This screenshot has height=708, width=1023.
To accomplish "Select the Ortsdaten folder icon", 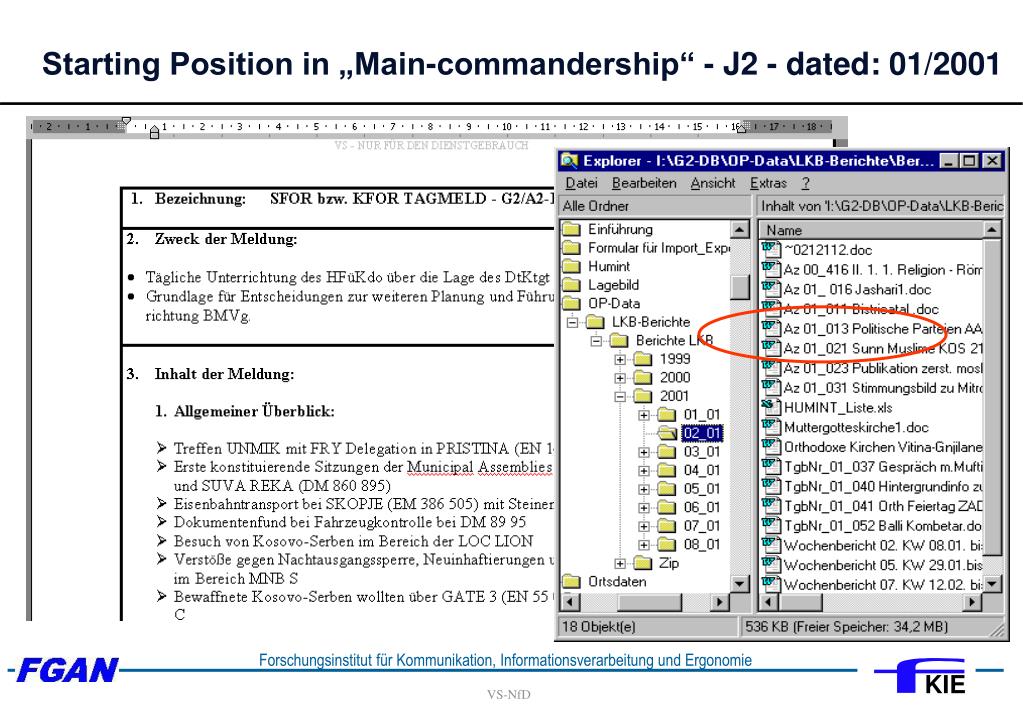I will (572, 581).
